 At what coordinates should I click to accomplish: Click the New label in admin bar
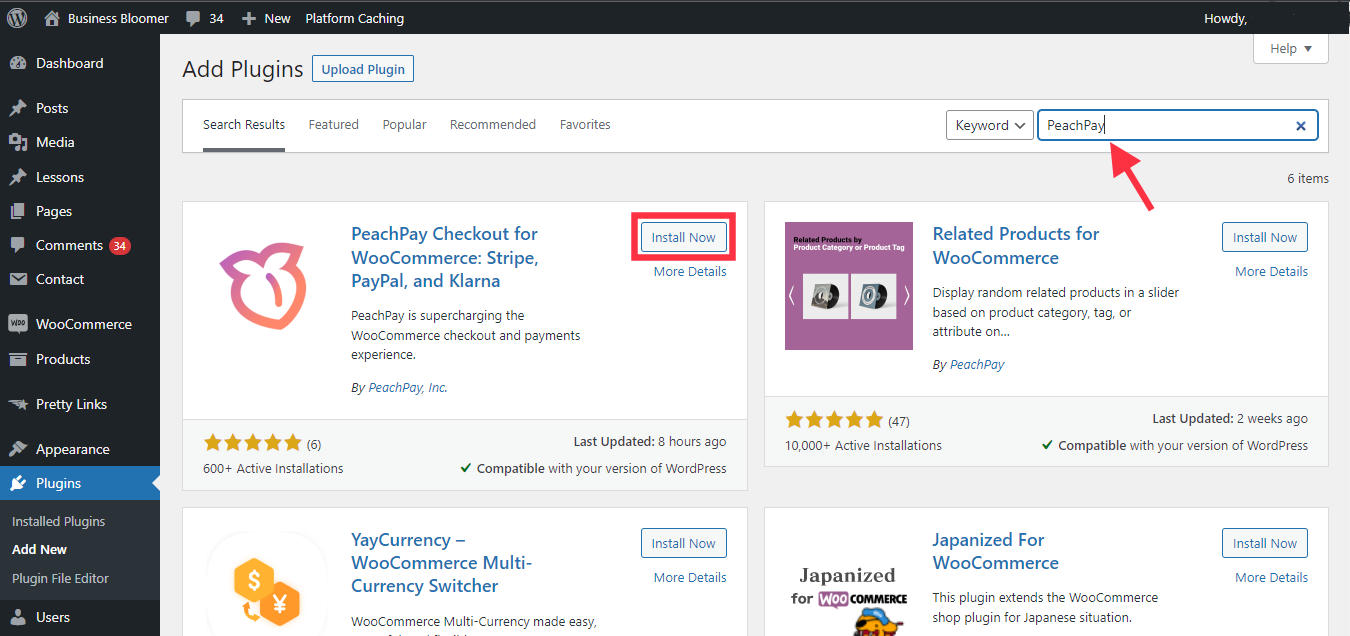point(278,18)
